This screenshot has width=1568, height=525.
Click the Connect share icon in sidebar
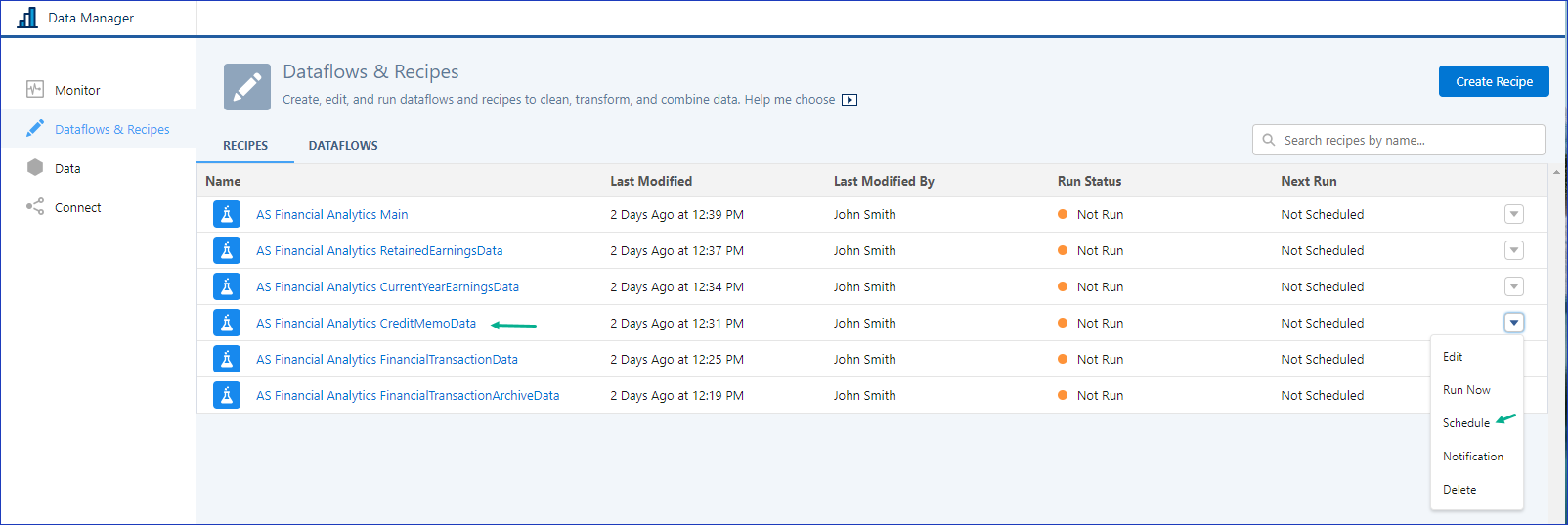[35, 206]
